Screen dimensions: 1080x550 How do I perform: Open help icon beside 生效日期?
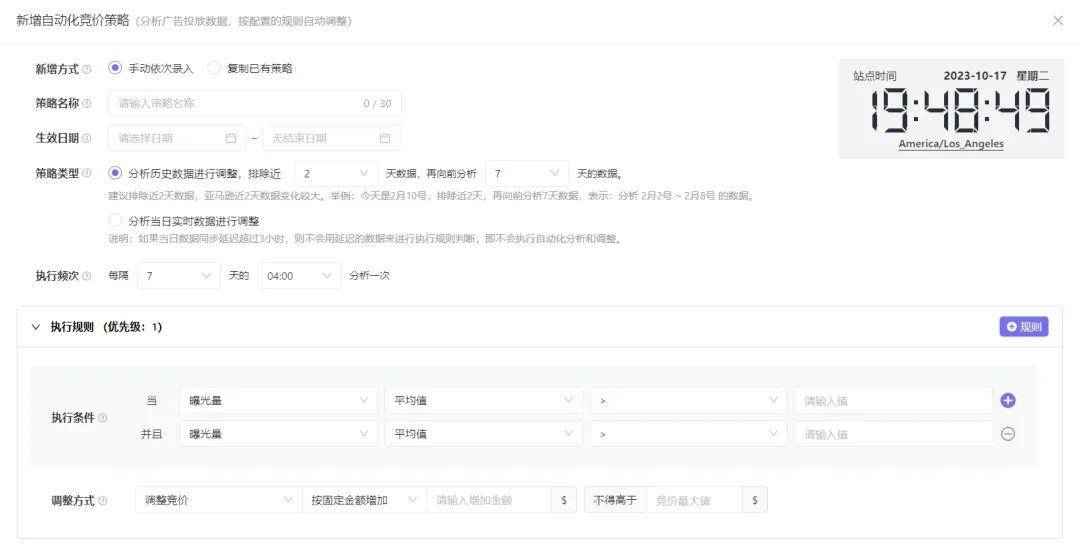tap(87, 138)
